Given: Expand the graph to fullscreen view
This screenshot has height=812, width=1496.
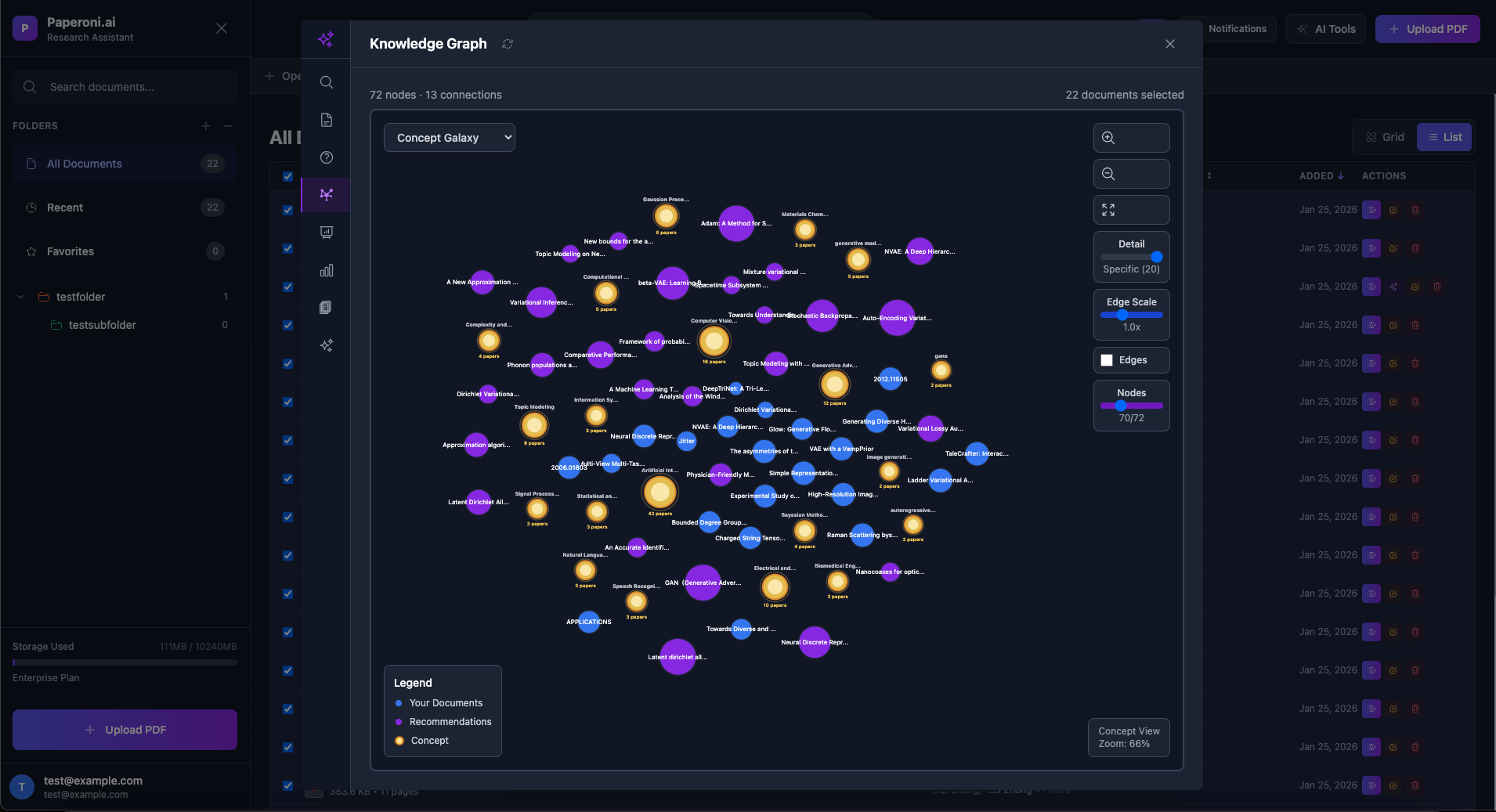Looking at the screenshot, I should pos(1108,209).
